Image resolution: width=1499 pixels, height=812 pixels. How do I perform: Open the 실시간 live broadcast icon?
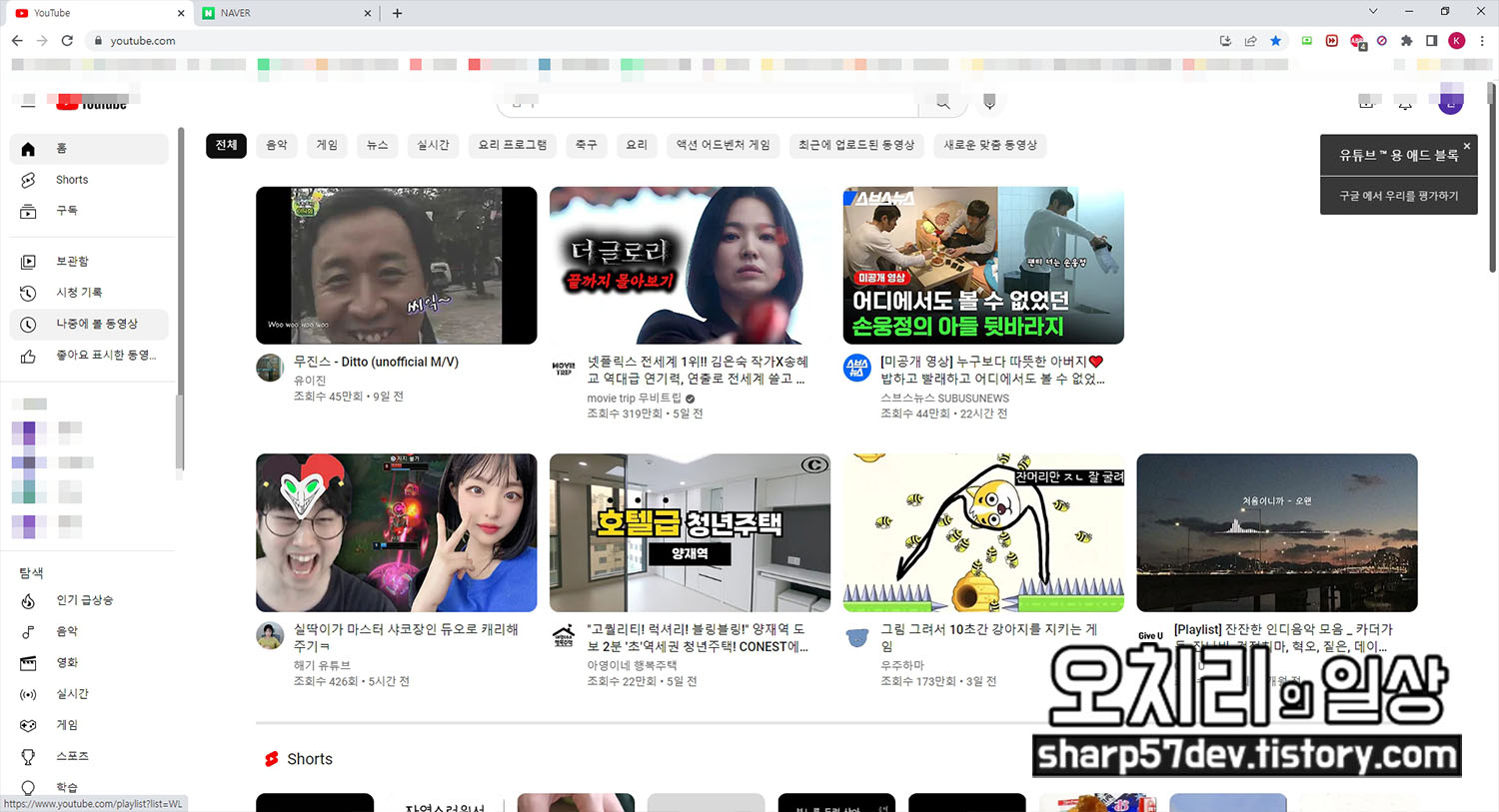pos(28,694)
